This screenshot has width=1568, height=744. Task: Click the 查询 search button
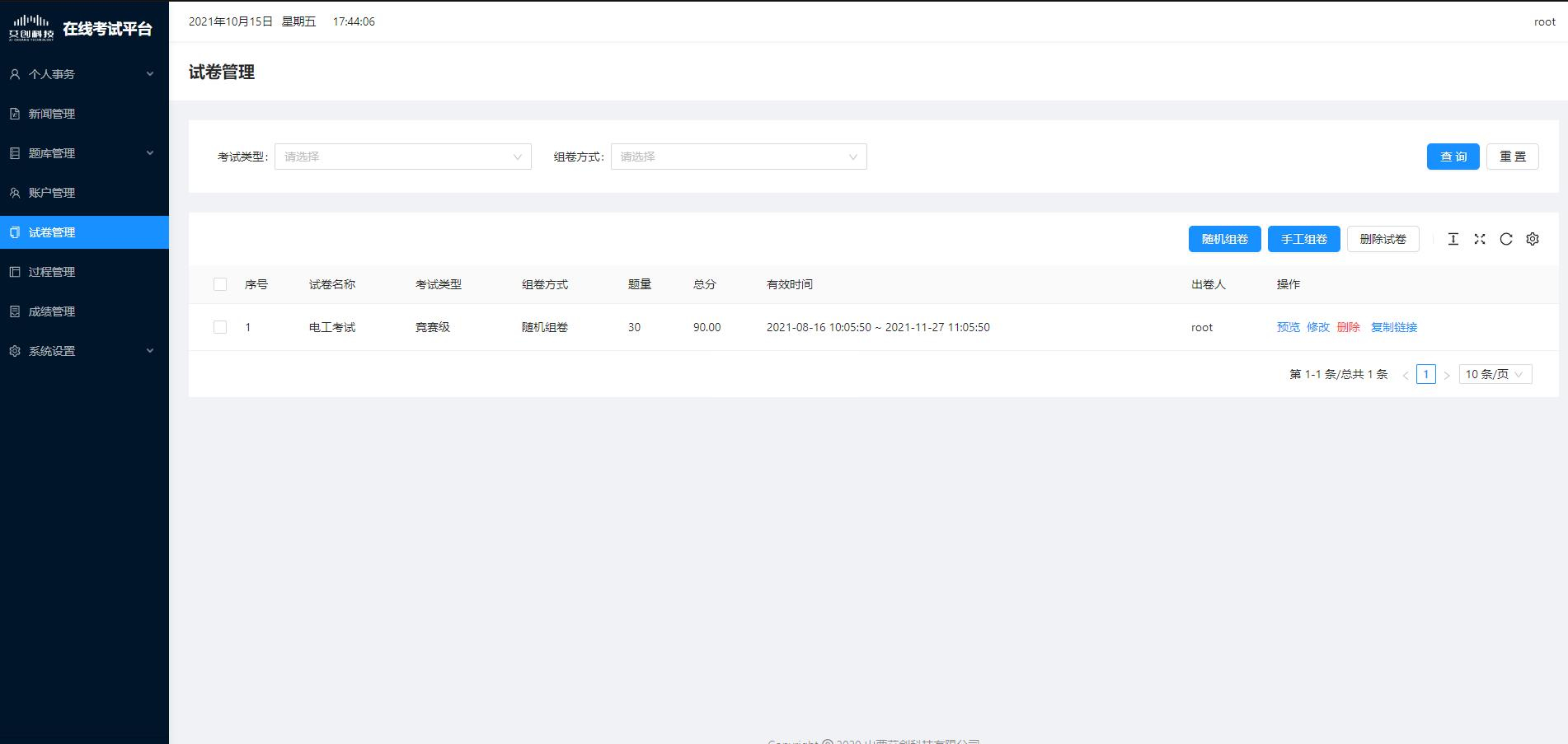tap(1453, 157)
